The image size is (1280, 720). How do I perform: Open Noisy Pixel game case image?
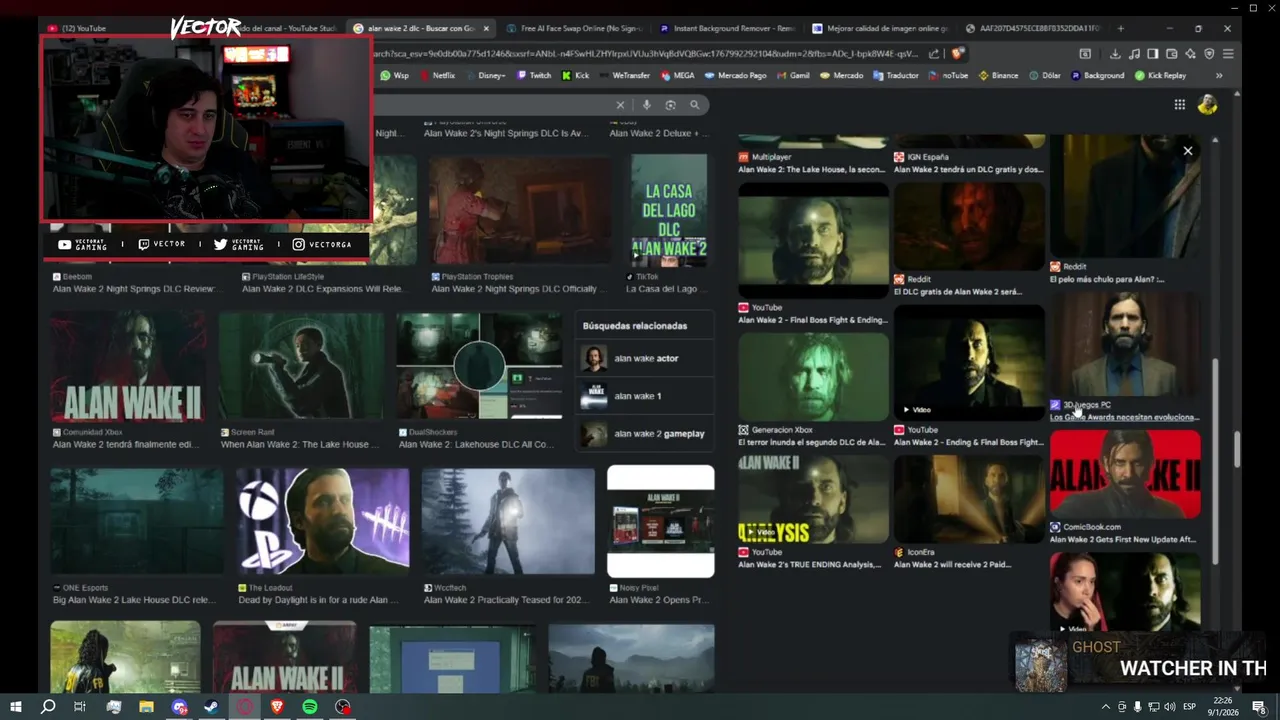(661, 521)
